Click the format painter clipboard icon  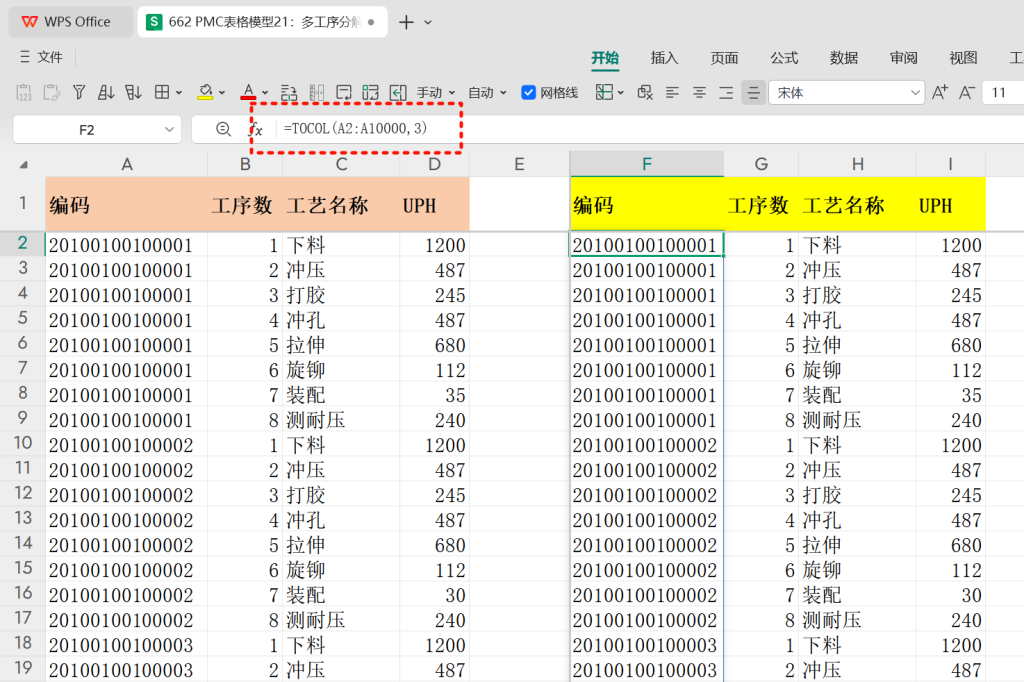(x=51, y=93)
